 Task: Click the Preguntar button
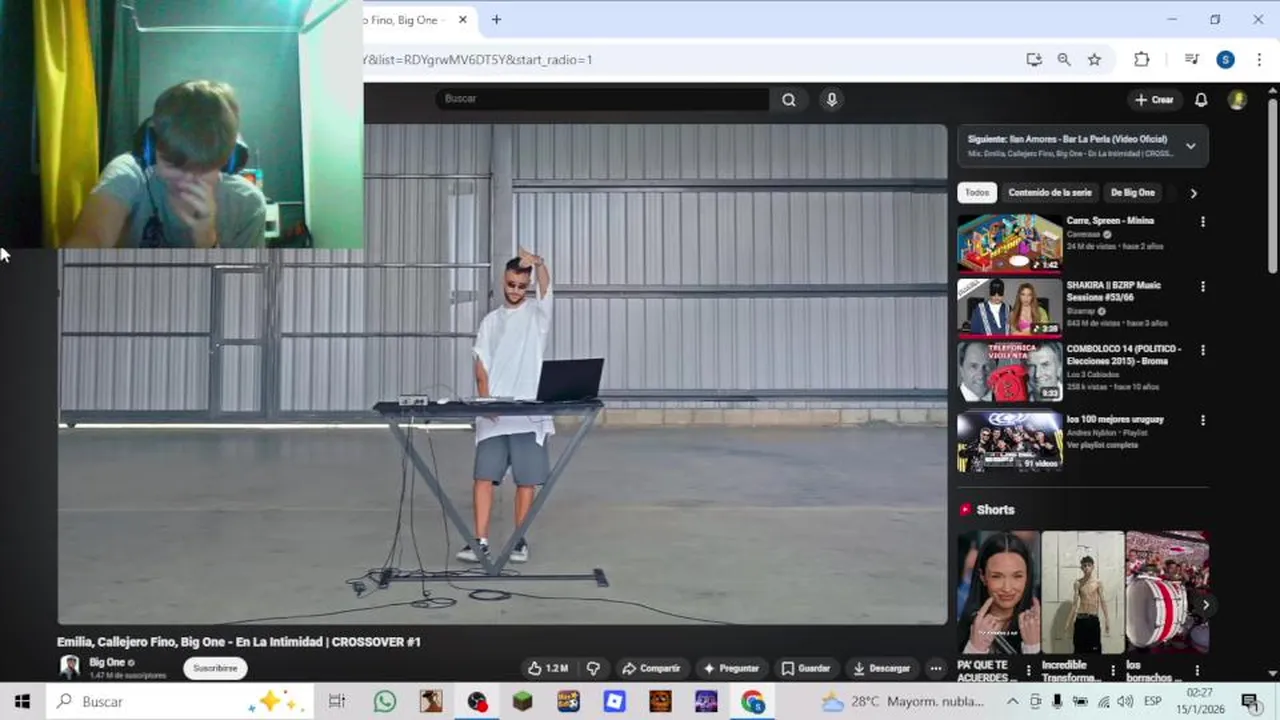pos(731,668)
